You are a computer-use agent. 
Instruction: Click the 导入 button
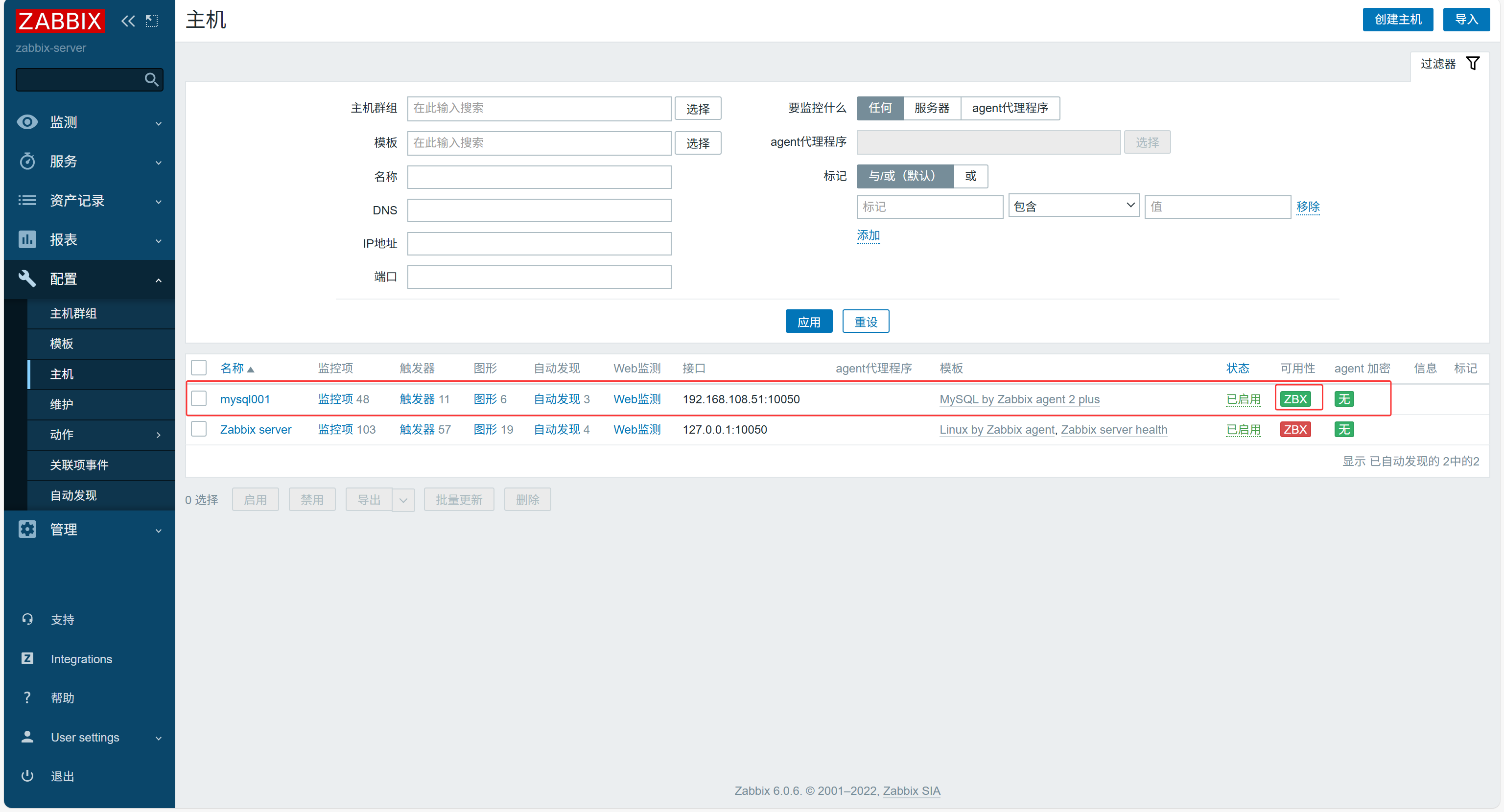(1466, 19)
